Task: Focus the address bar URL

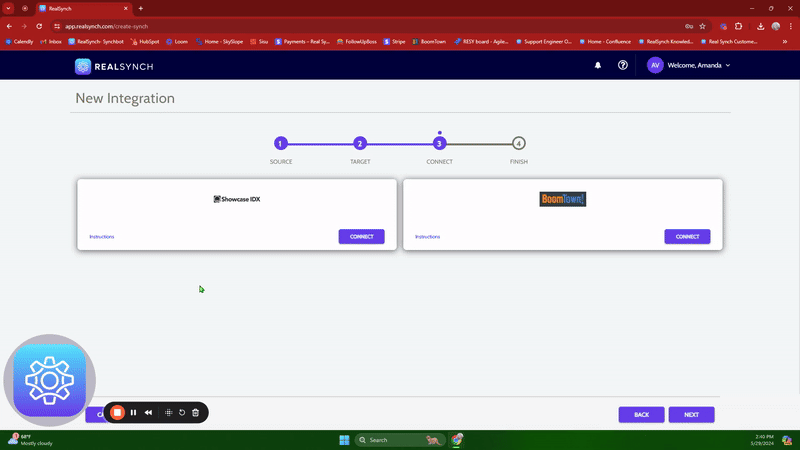Action: pyautogui.click(x=106, y=27)
